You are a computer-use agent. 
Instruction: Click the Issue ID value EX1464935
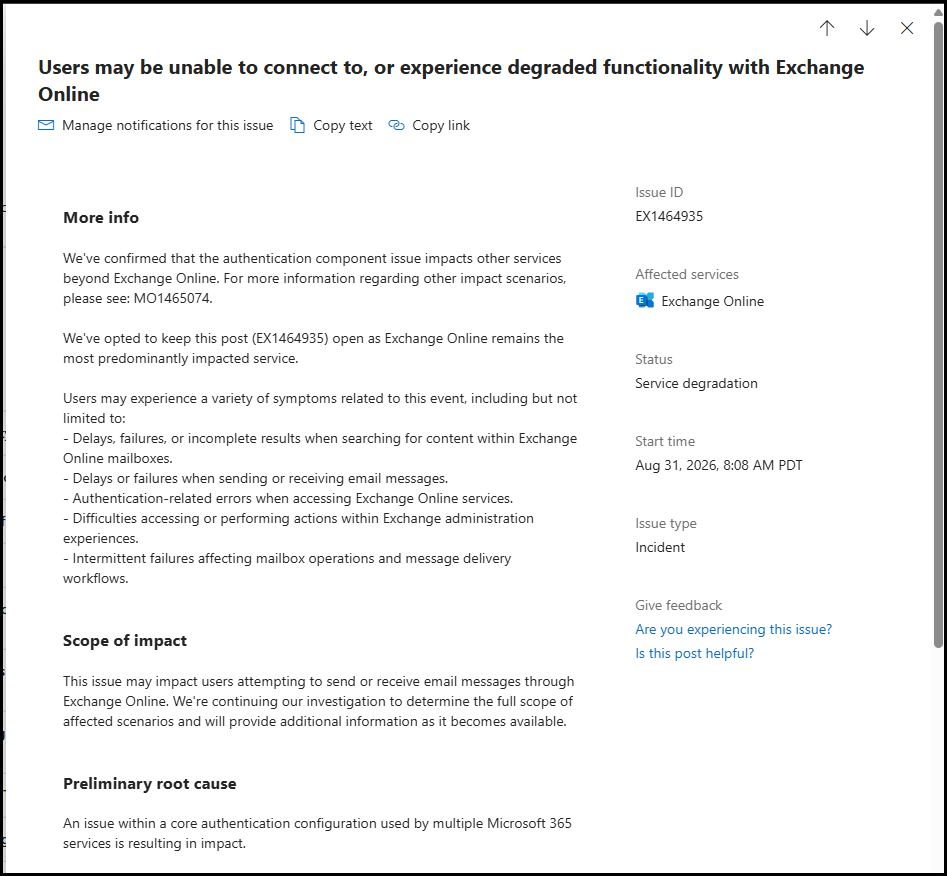669,216
